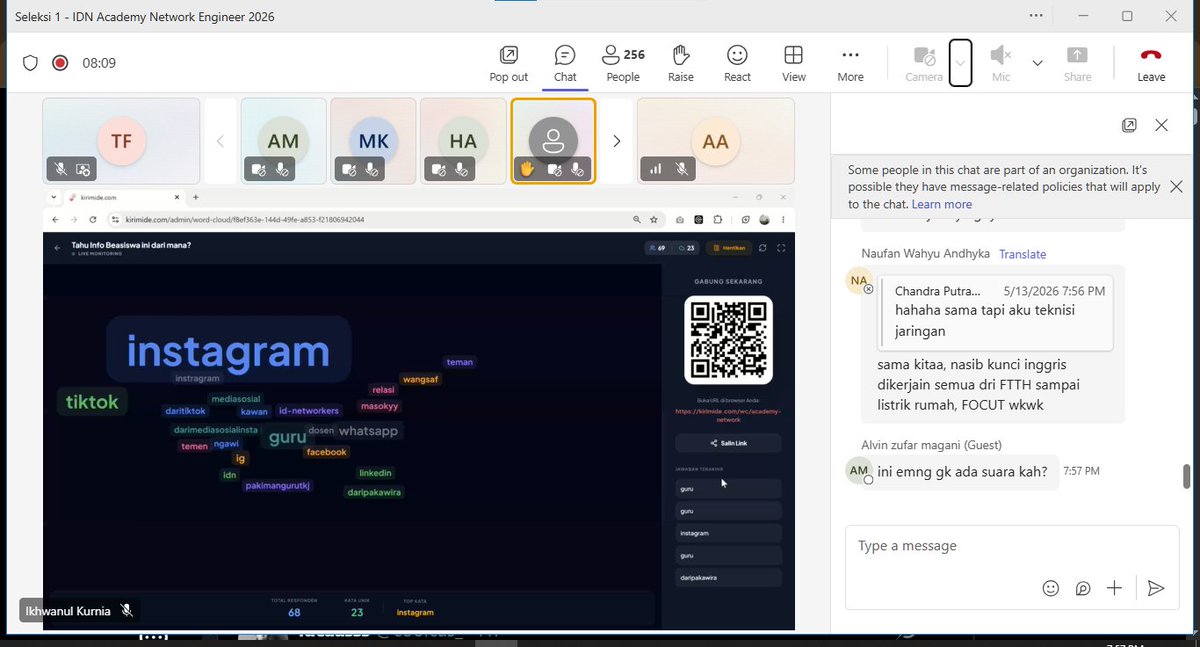Pop out the chat pane
This screenshot has height=647, width=1200.
coord(1129,125)
